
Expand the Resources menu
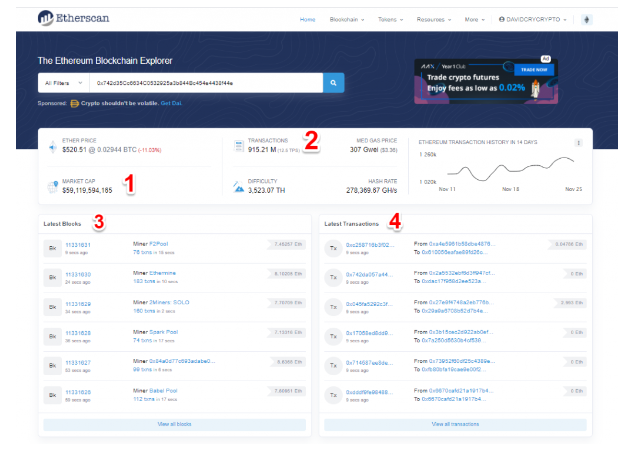(x=434, y=19)
